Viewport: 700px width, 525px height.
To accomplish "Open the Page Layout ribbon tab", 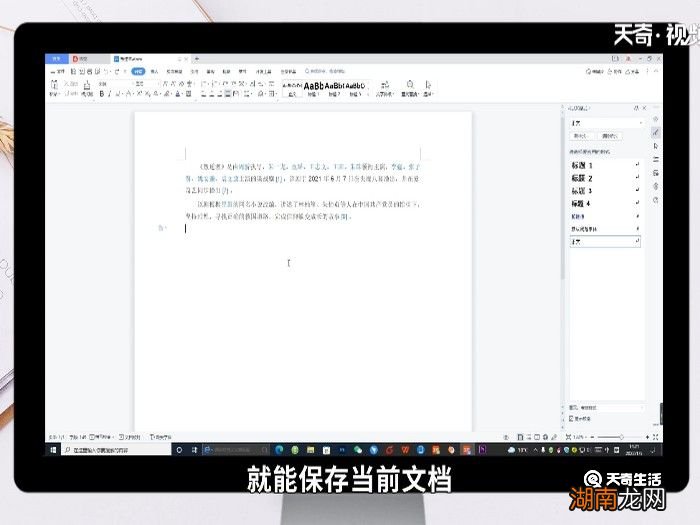I will click(x=174, y=71).
